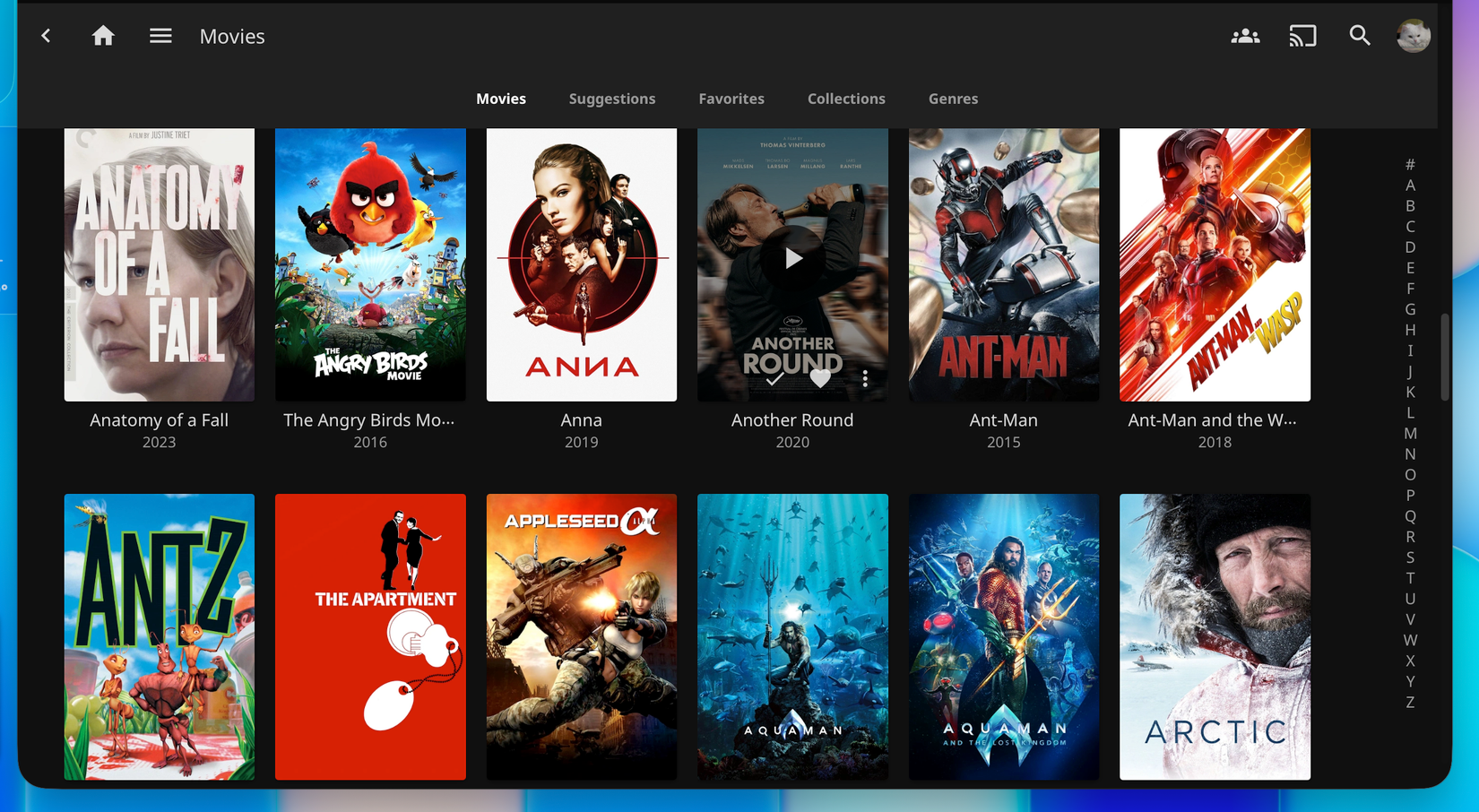Jump to letter T in alphabet picker
This screenshot has height=812, width=1479.
(1410, 577)
